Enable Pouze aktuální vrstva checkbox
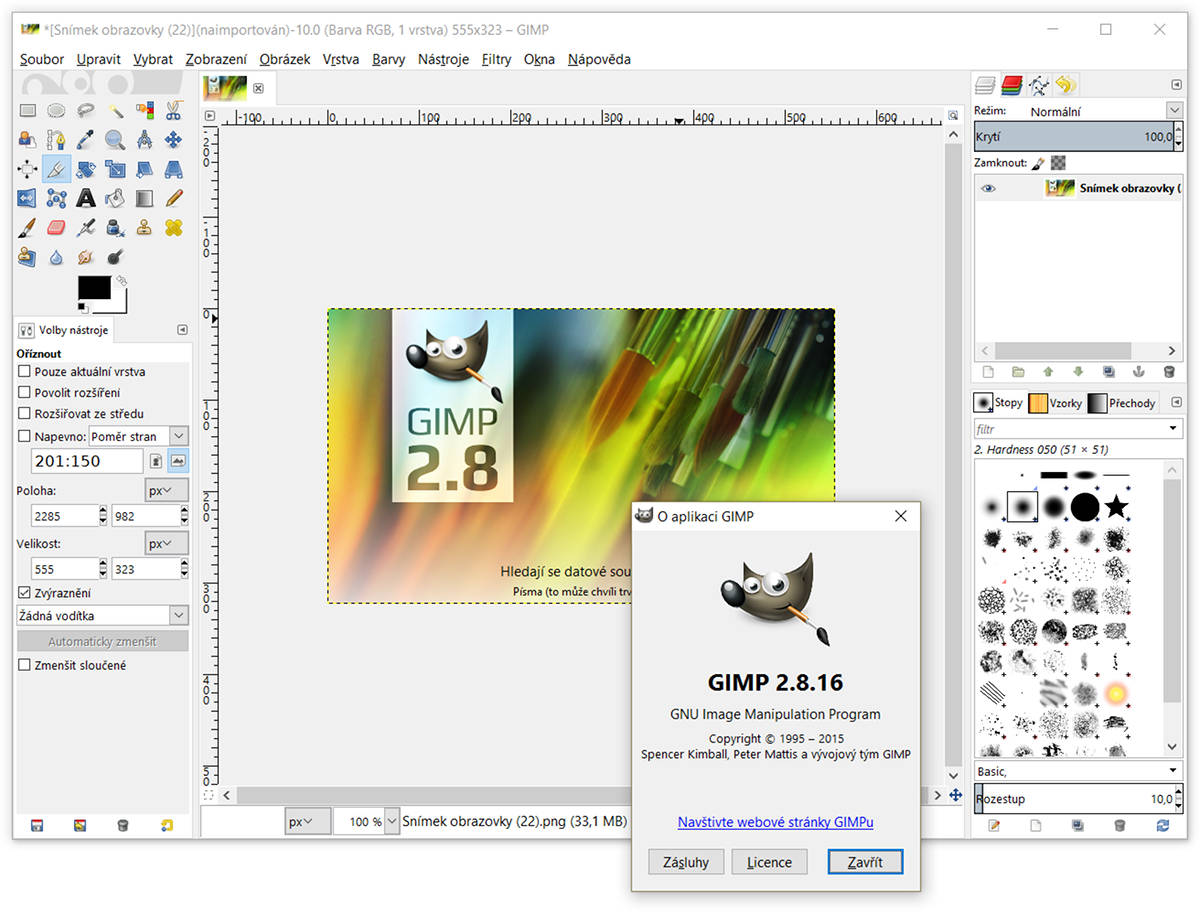This screenshot has height=912, width=1200. [25, 371]
